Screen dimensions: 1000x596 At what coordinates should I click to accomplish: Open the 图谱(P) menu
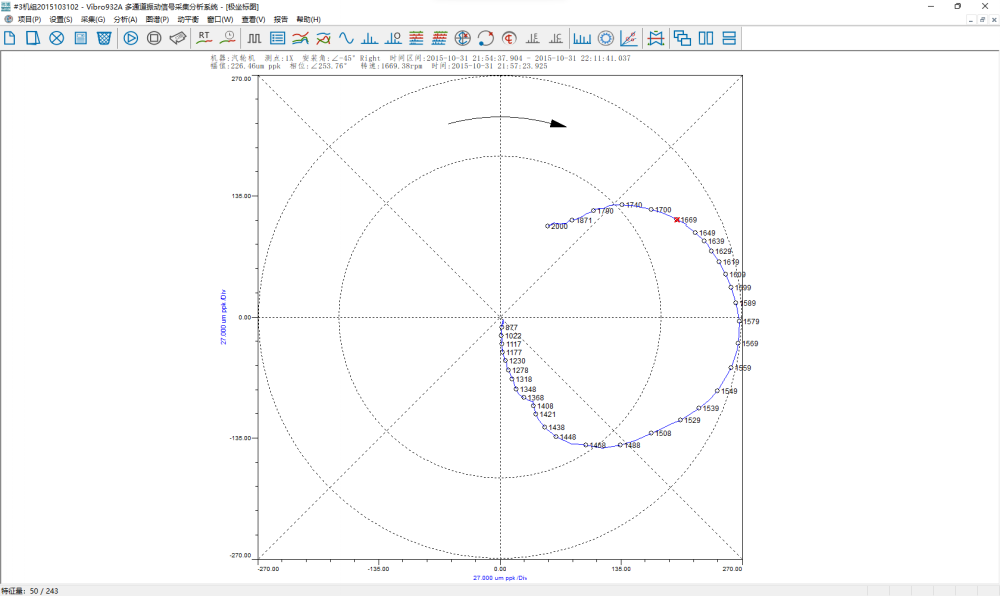[x=158, y=20]
